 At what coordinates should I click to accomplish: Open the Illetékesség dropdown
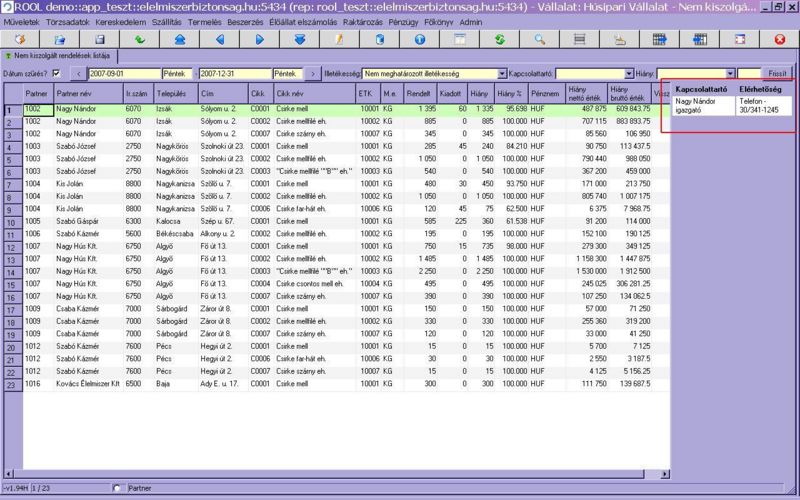[x=501, y=74]
